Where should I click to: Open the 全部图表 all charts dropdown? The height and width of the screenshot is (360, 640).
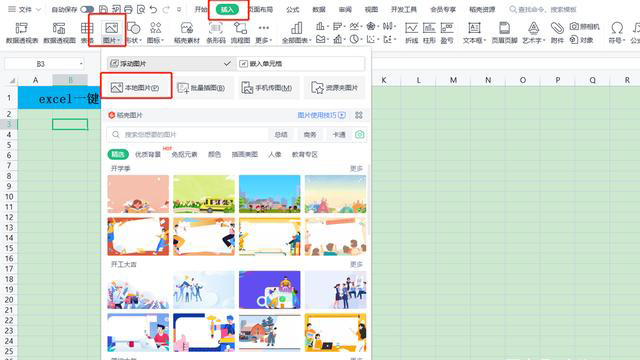296,33
